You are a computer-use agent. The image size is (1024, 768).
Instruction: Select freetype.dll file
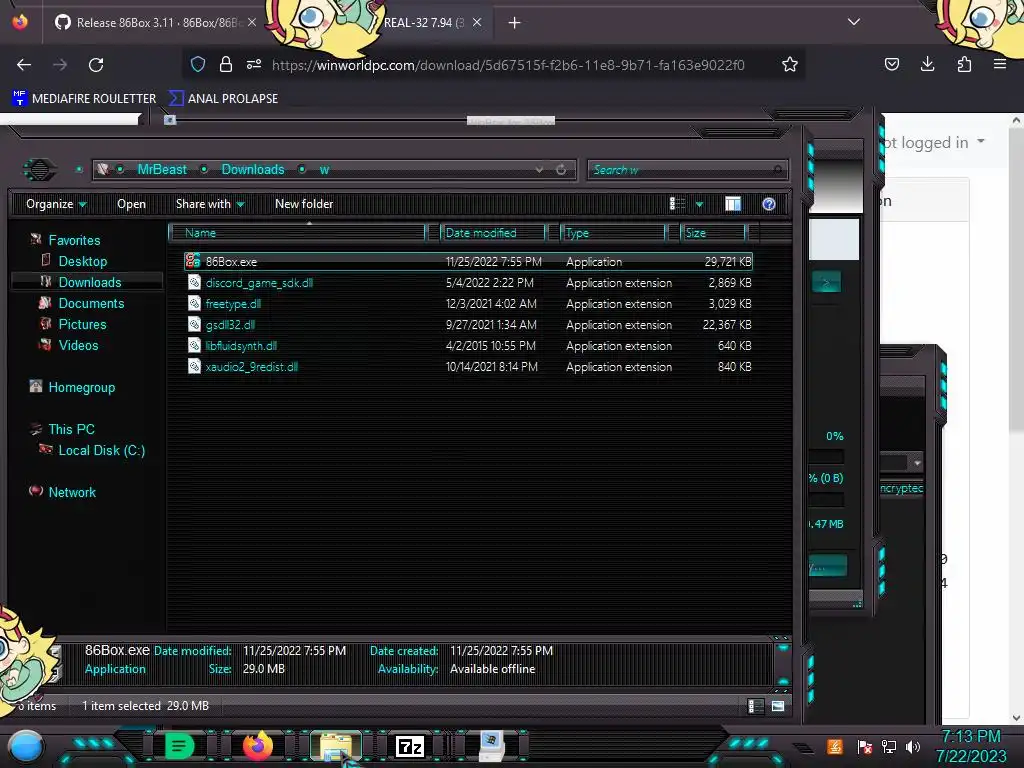[468, 304]
